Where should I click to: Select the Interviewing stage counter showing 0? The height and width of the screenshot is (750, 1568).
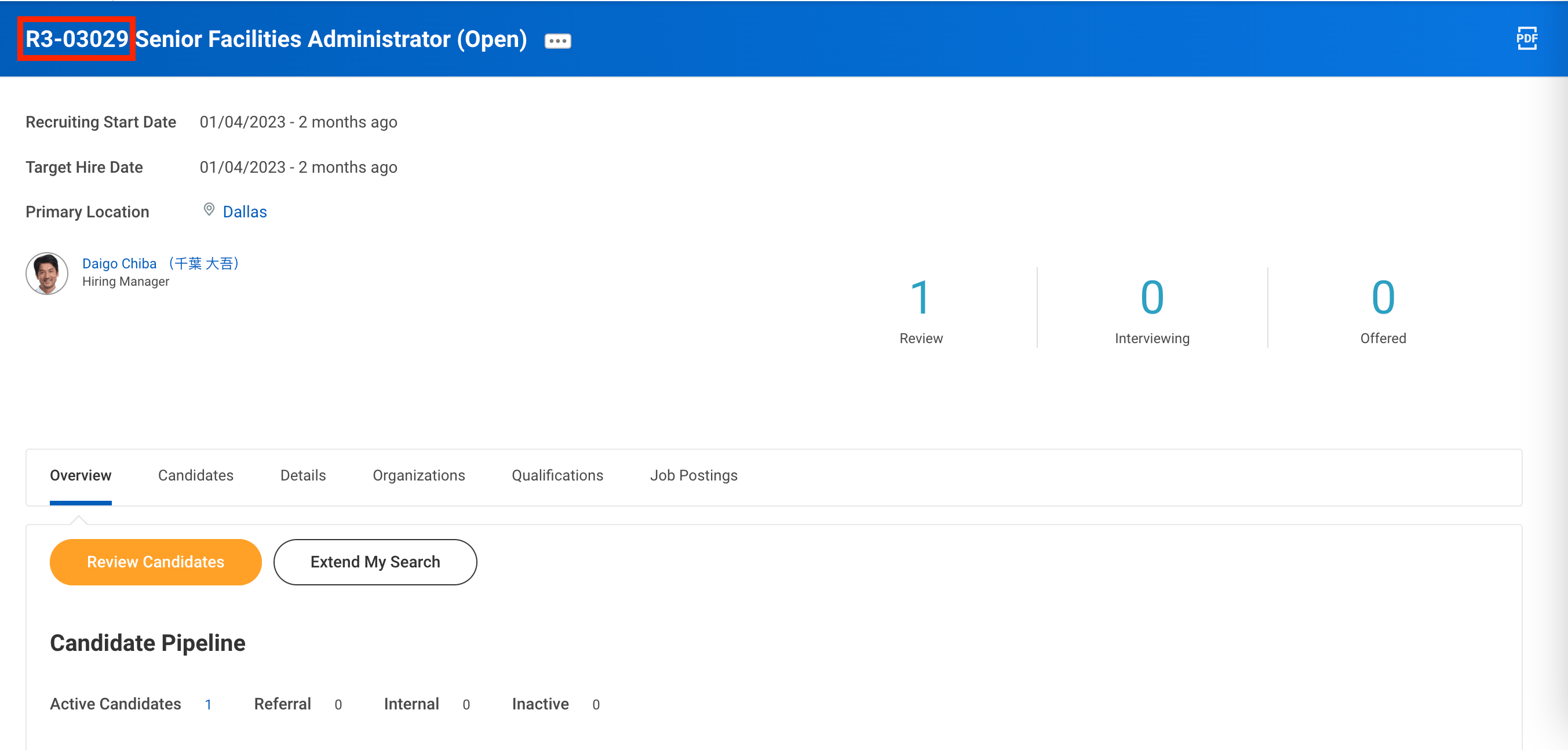point(1151,299)
